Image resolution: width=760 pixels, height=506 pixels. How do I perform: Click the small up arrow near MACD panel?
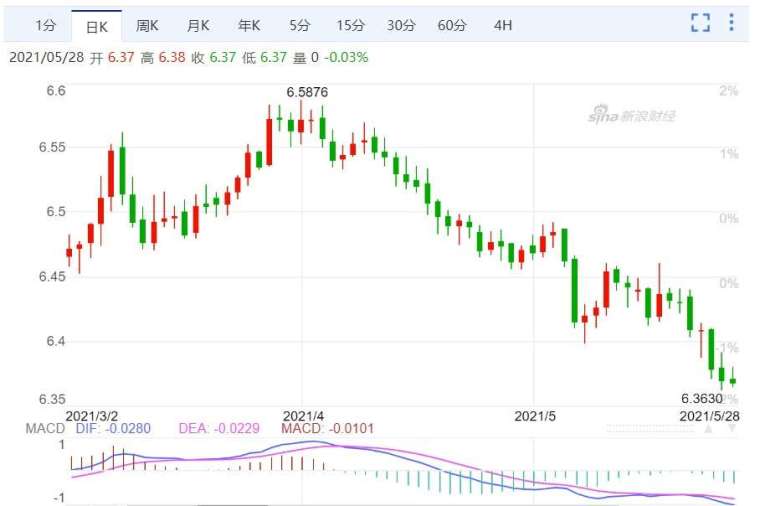(x=708, y=429)
